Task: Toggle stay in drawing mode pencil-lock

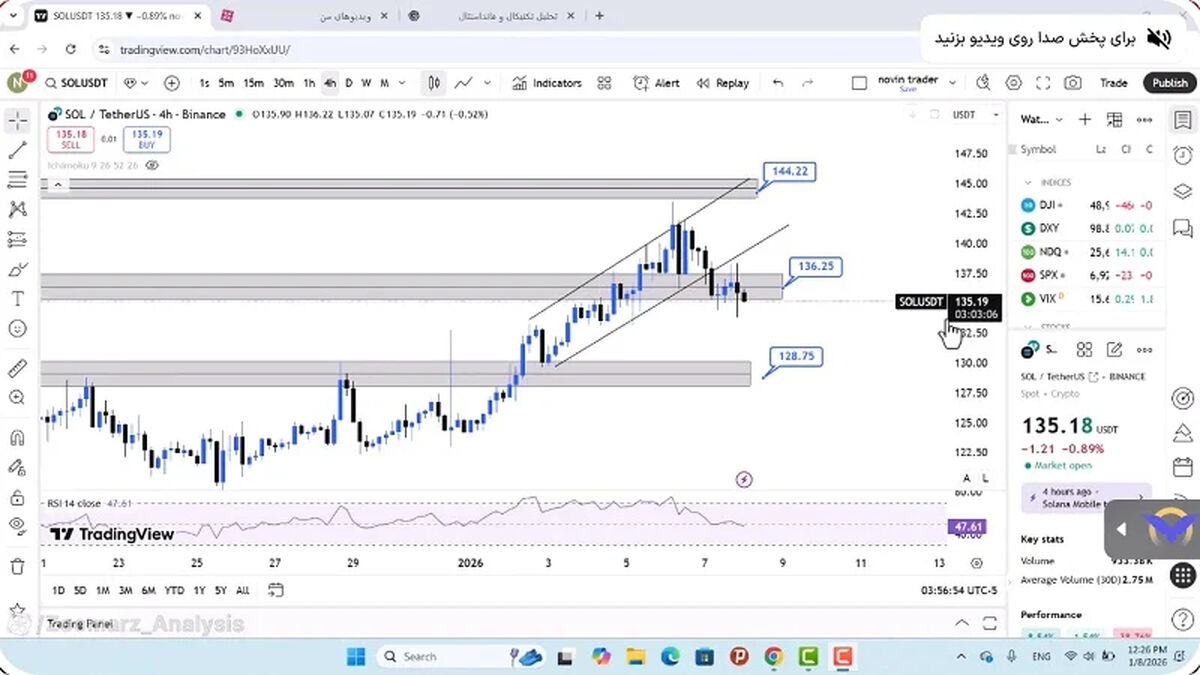Action: click(17, 467)
